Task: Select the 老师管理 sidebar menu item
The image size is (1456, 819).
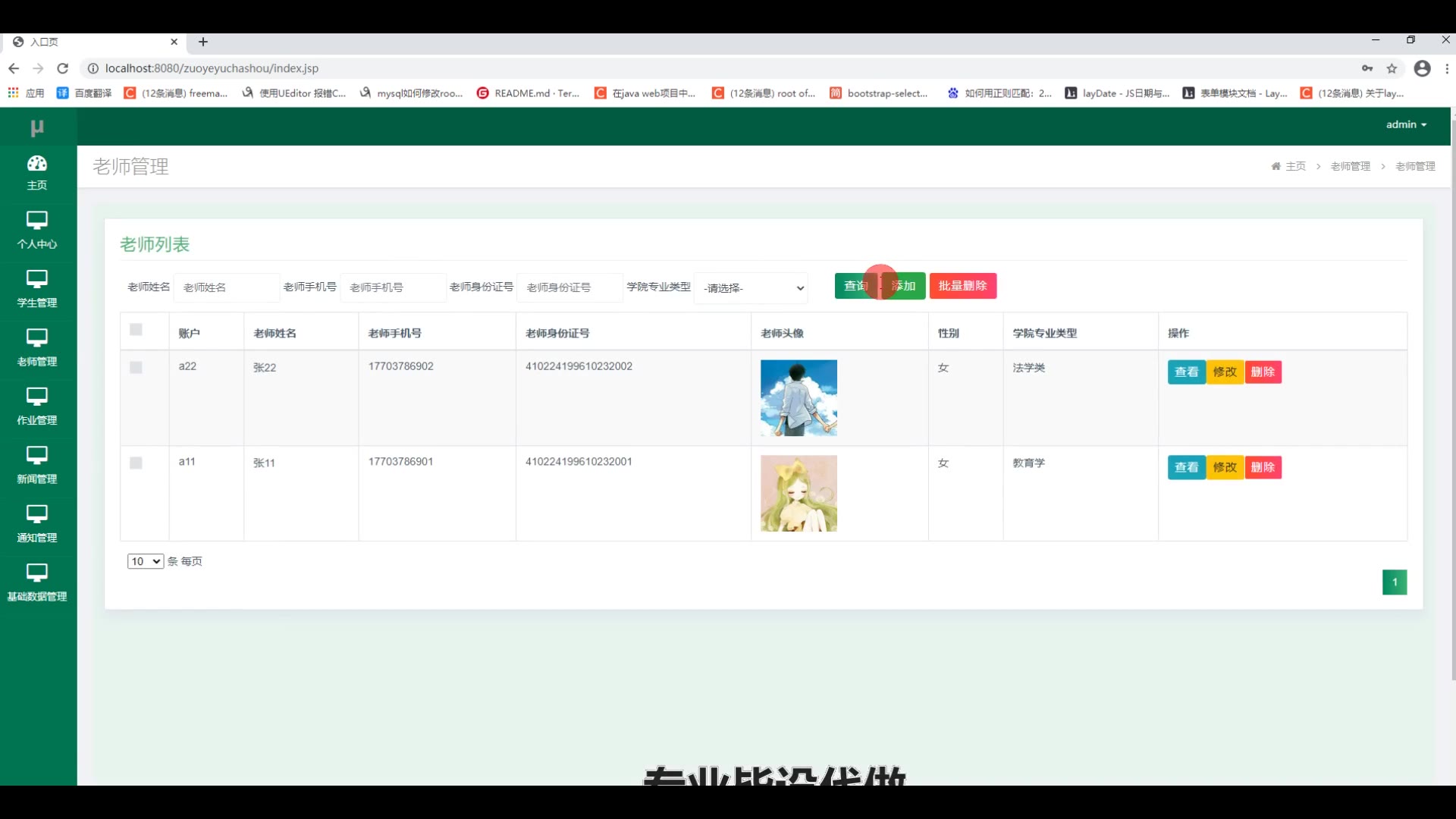Action: point(36,348)
